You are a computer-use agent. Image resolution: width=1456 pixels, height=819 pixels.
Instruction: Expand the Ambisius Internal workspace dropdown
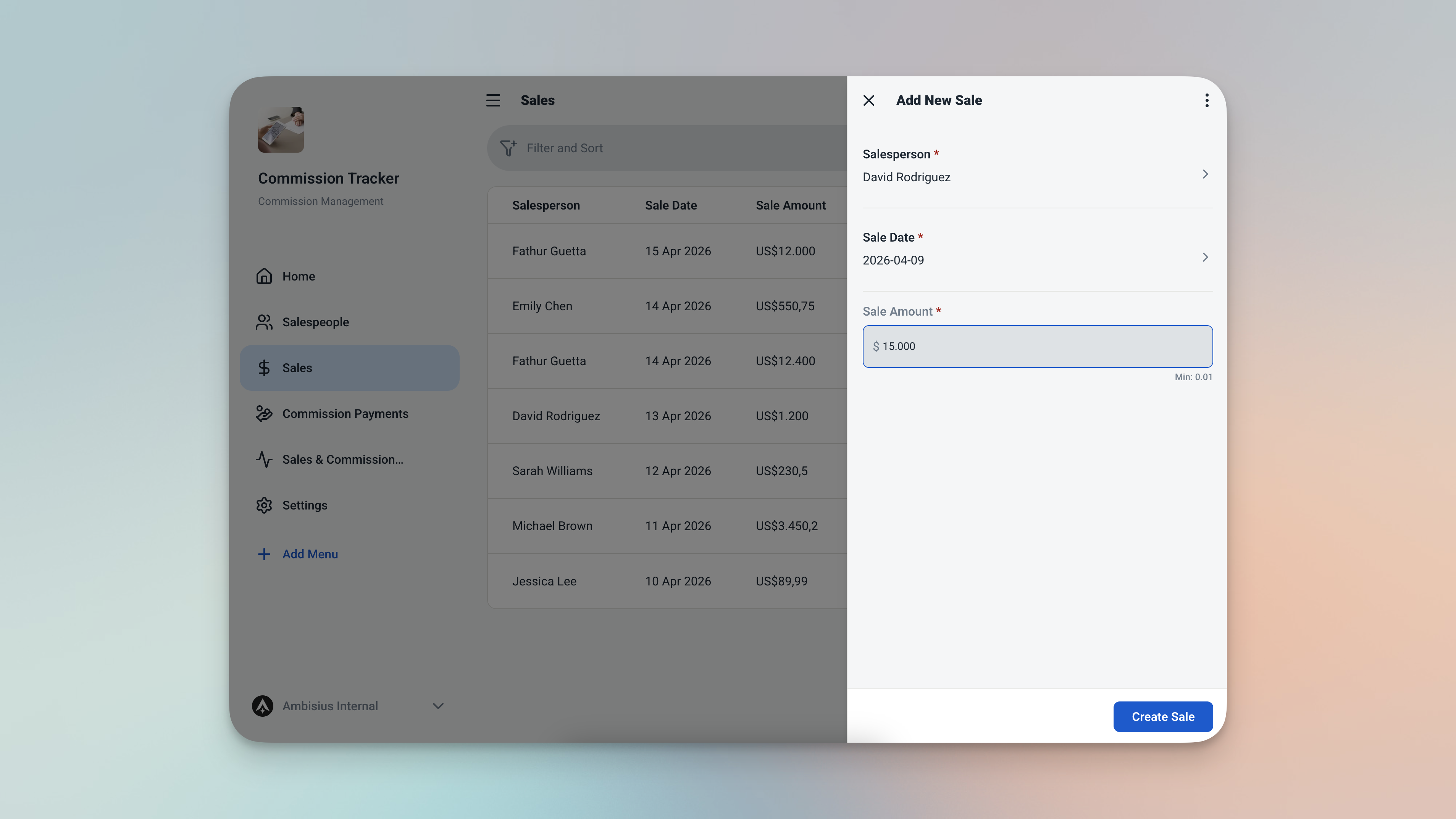pyautogui.click(x=438, y=706)
